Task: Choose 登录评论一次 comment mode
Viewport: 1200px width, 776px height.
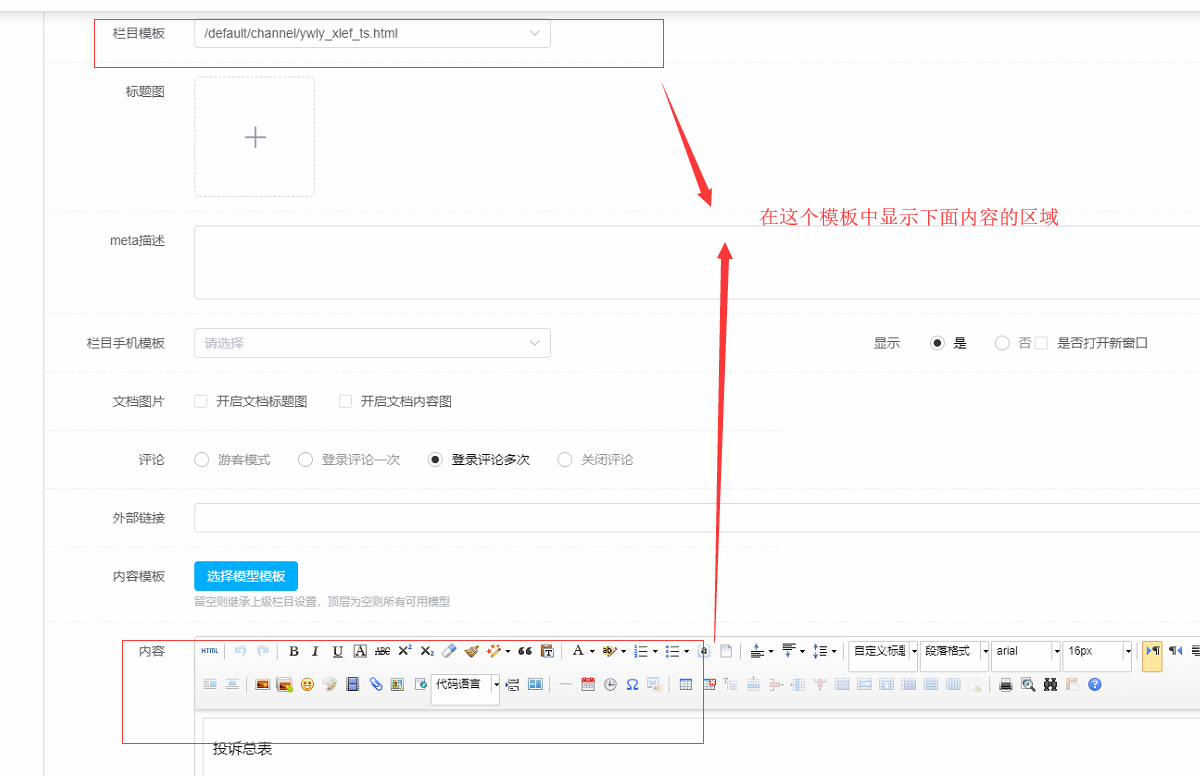Action: coord(306,460)
